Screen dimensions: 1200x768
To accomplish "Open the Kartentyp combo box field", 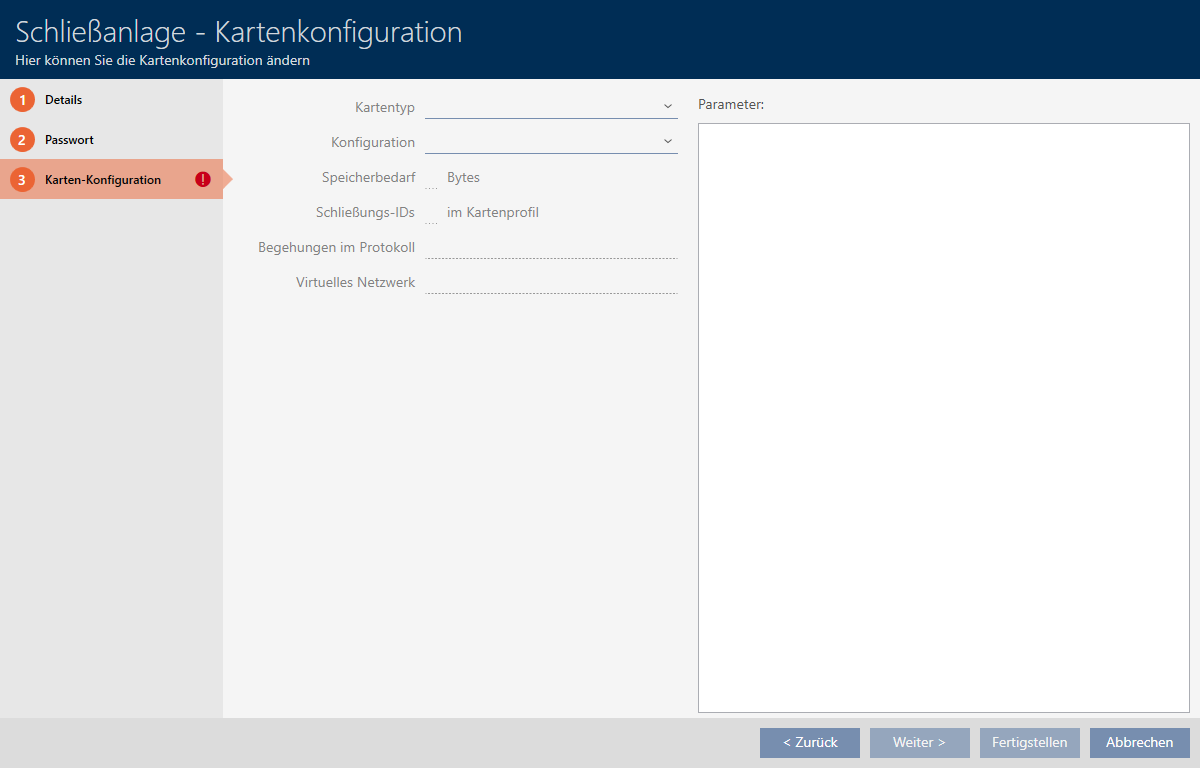I will tap(540, 107).
